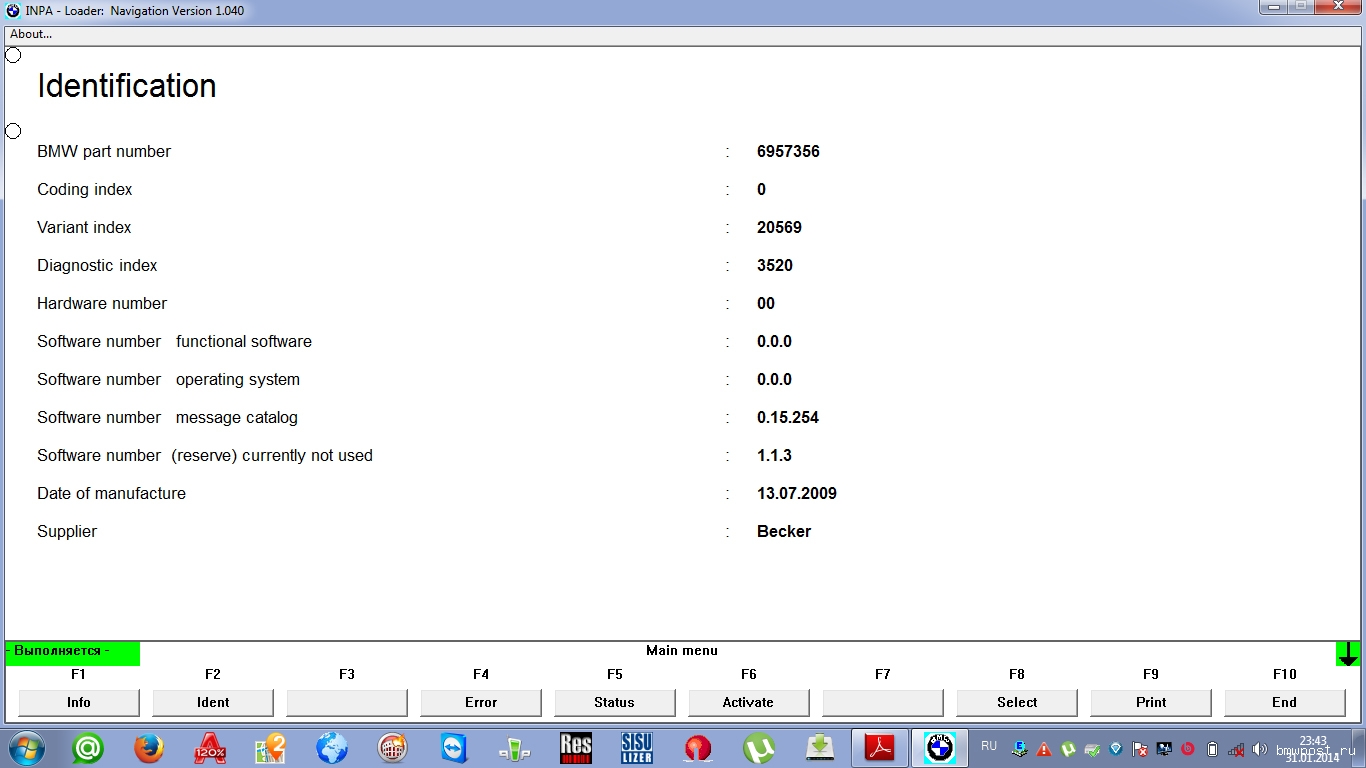Viewport: 1366px width, 768px height.
Task: Print the identification page with F9 button
Action: pyautogui.click(x=1151, y=702)
